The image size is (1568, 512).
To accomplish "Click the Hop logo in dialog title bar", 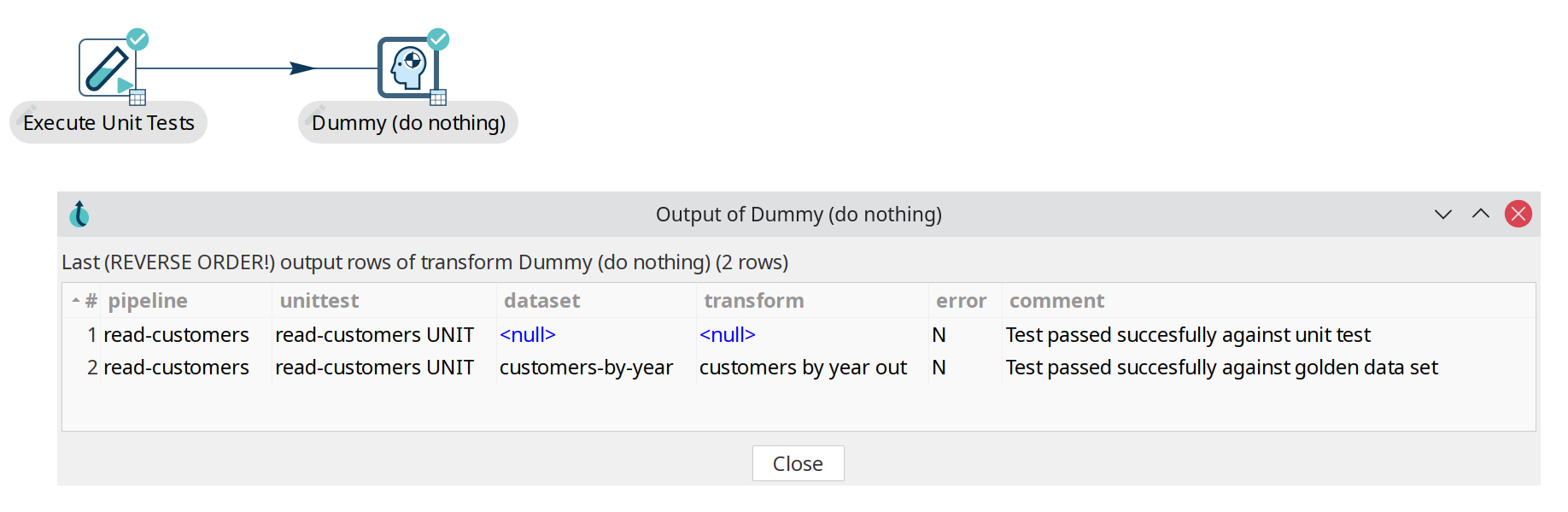I will [x=79, y=214].
